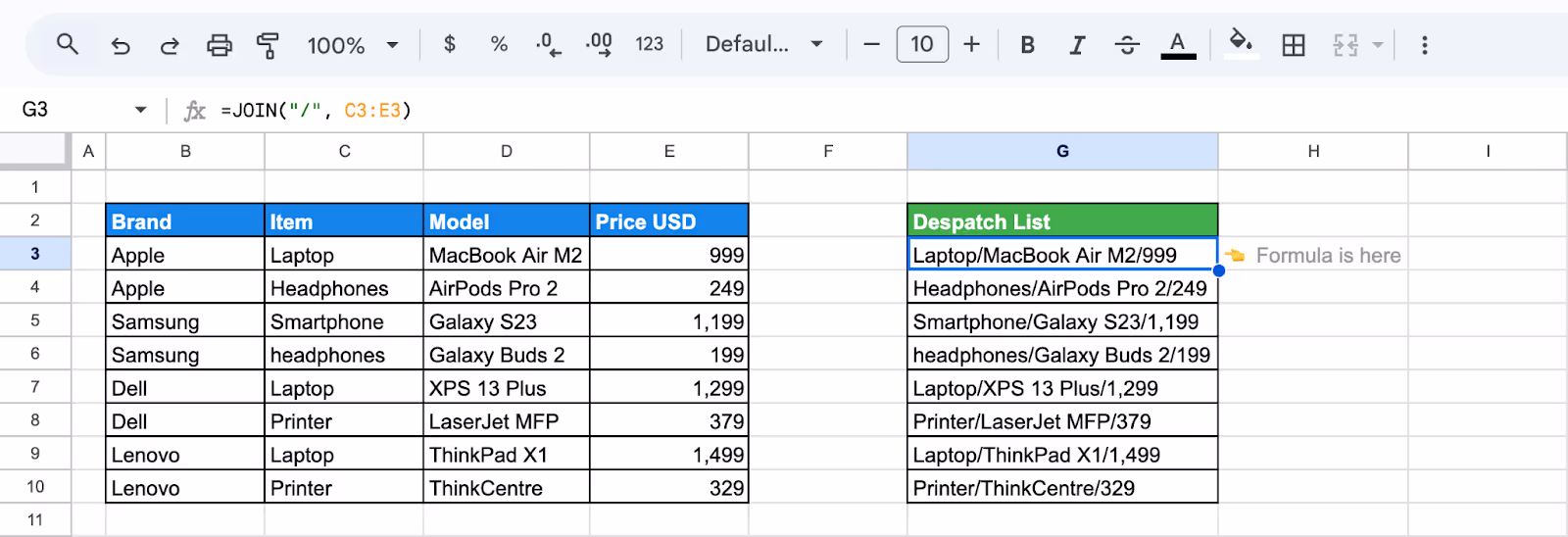Select cell containing XPS 13 Plus

tap(507, 388)
